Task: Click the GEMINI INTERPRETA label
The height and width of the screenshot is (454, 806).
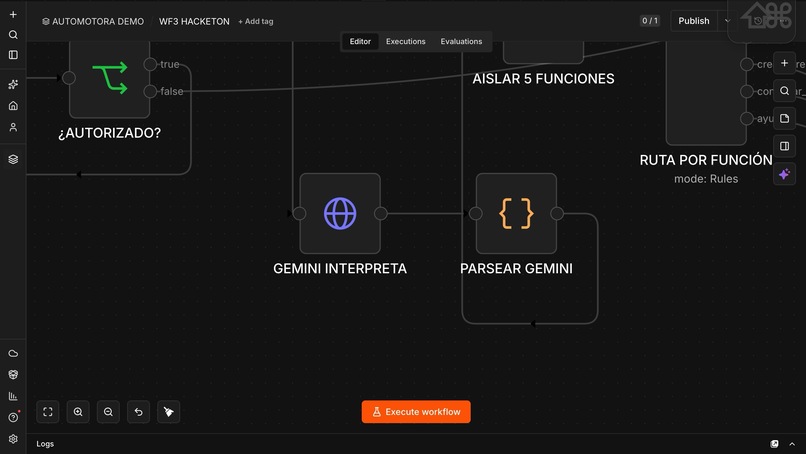Action: coord(340,268)
